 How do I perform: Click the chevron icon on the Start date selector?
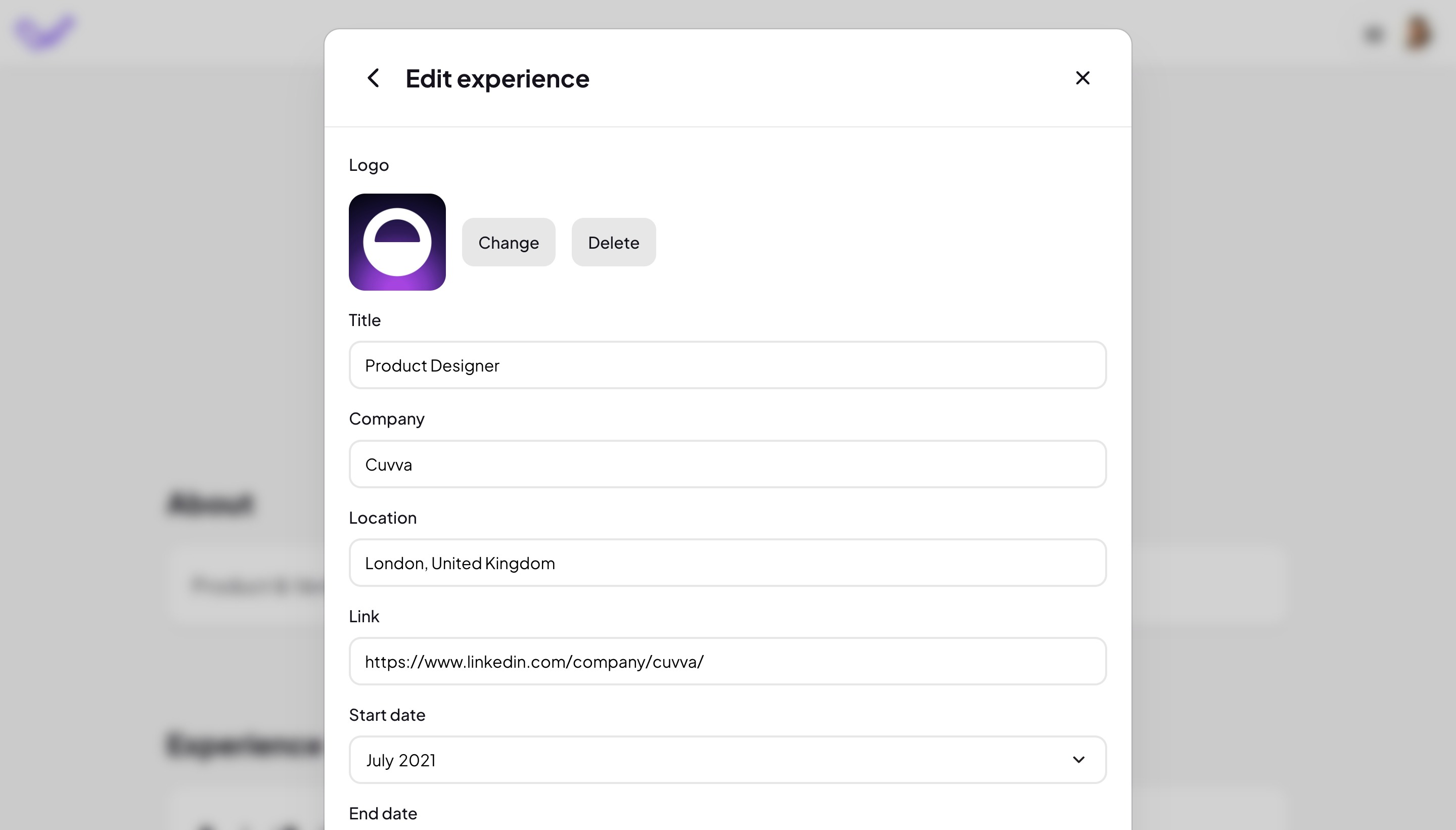[x=1078, y=759]
